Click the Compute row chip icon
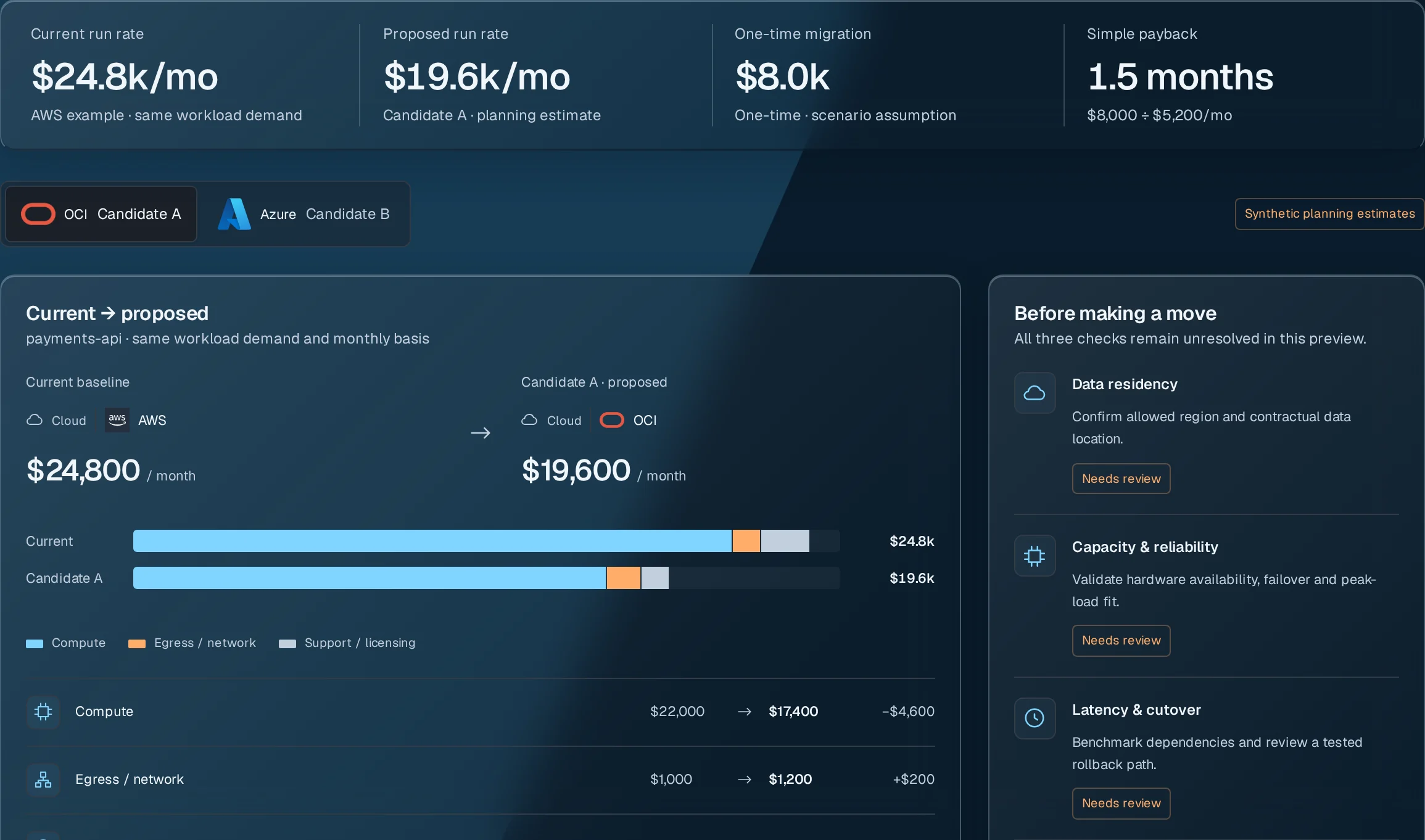The height and width of the screenshot is (840, 1425). click(43, 712)
